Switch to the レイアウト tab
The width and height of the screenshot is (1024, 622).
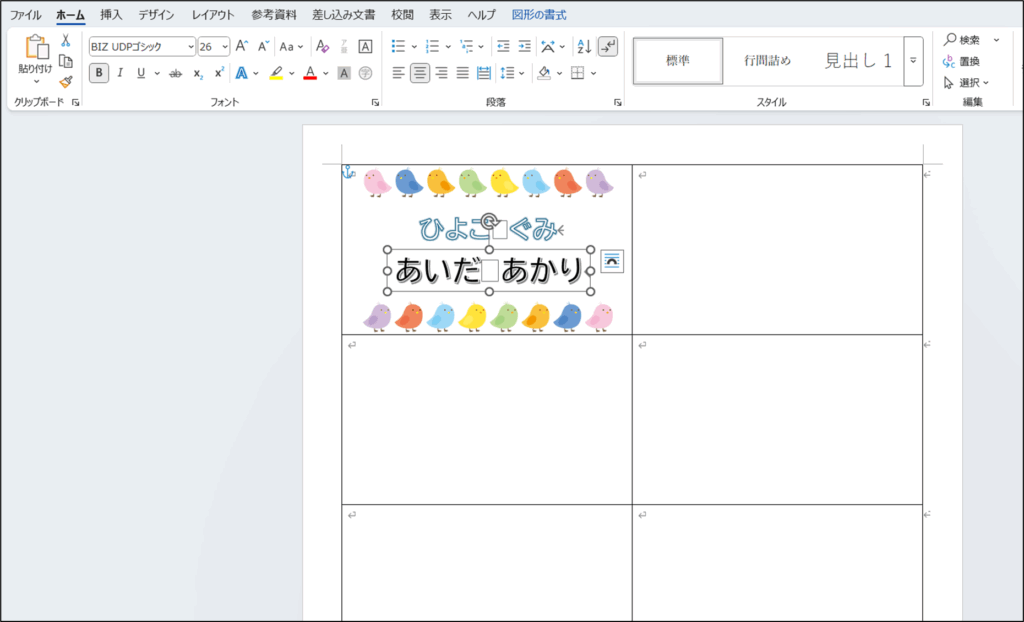(213, 14)
